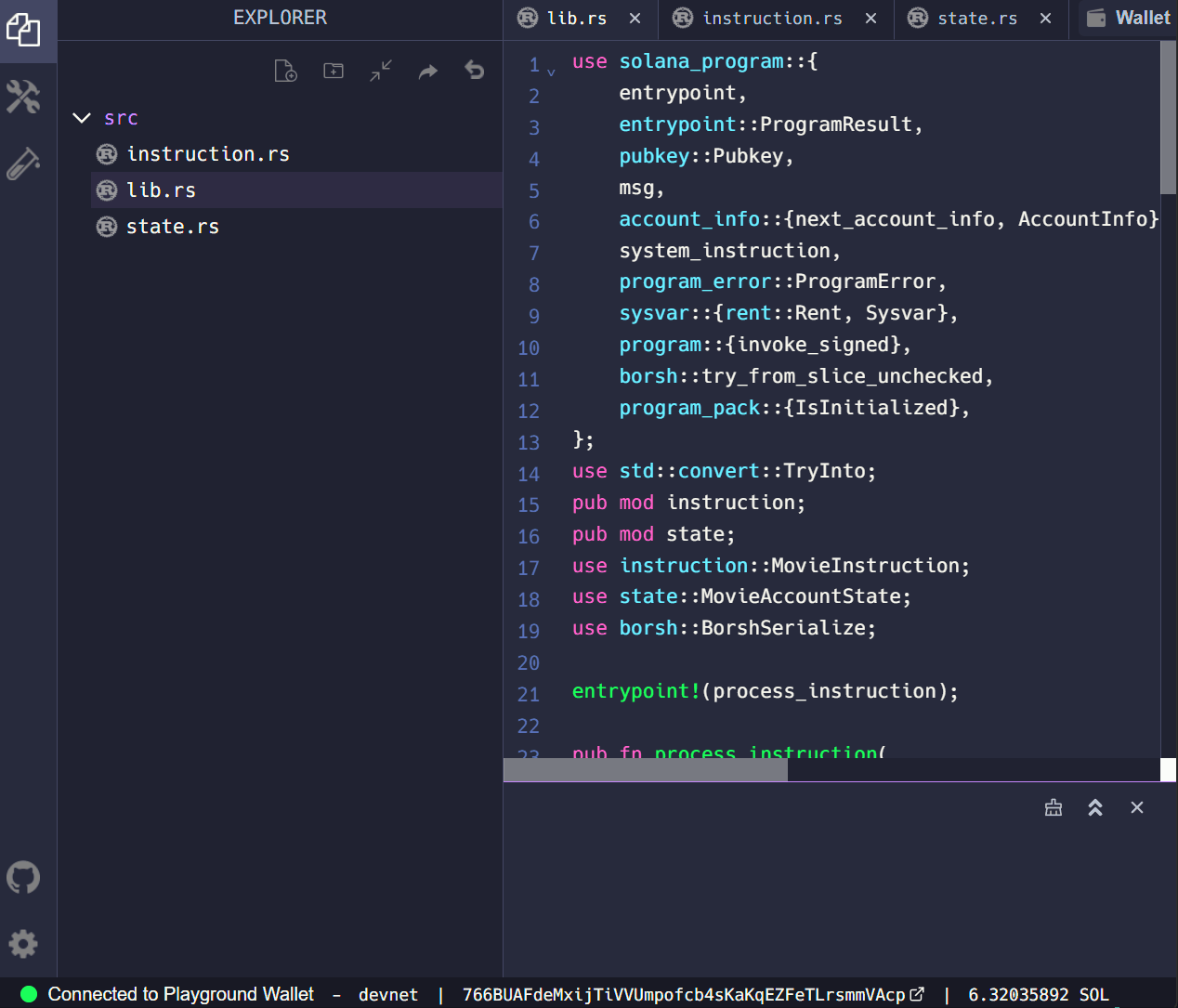Select state.rs in the file tree
Image resolution: width=1178 pixels, height=1008 pixels.
point(173,226)
